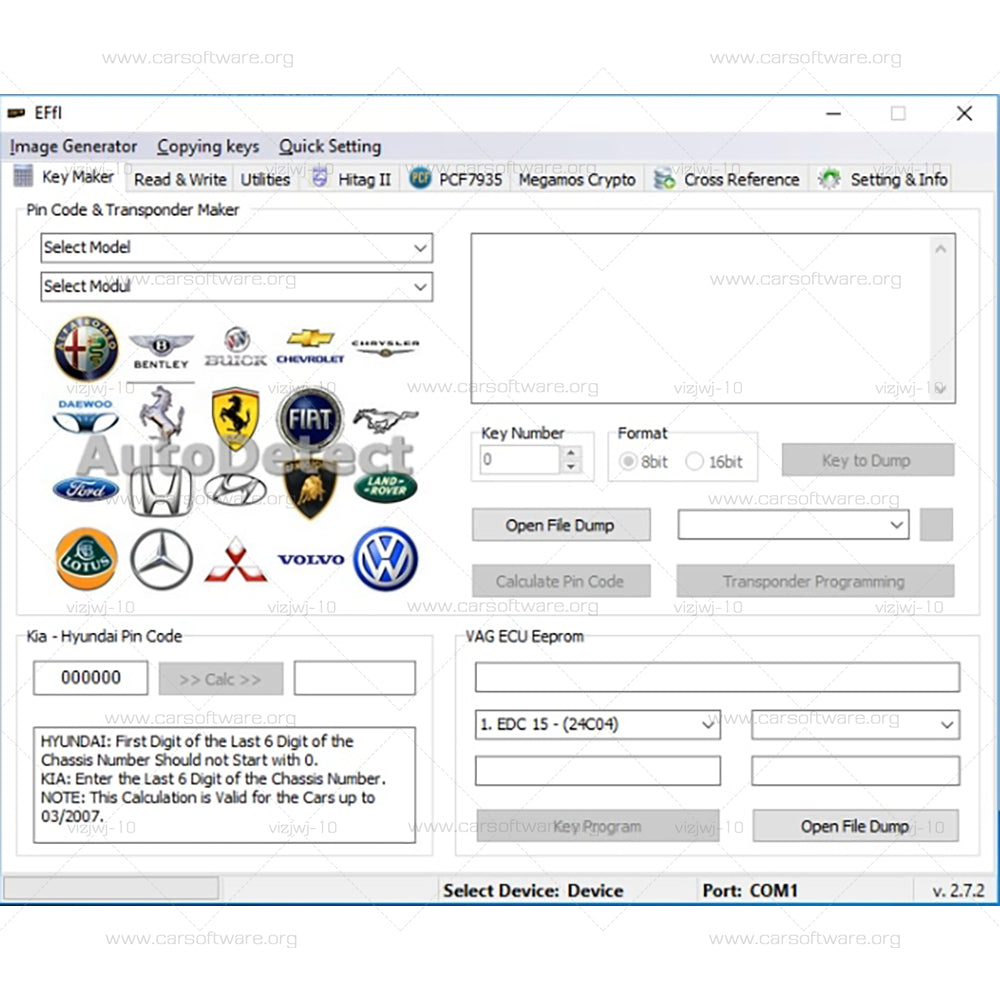
Task: Click the small gray square button
Action: point(936,524)
